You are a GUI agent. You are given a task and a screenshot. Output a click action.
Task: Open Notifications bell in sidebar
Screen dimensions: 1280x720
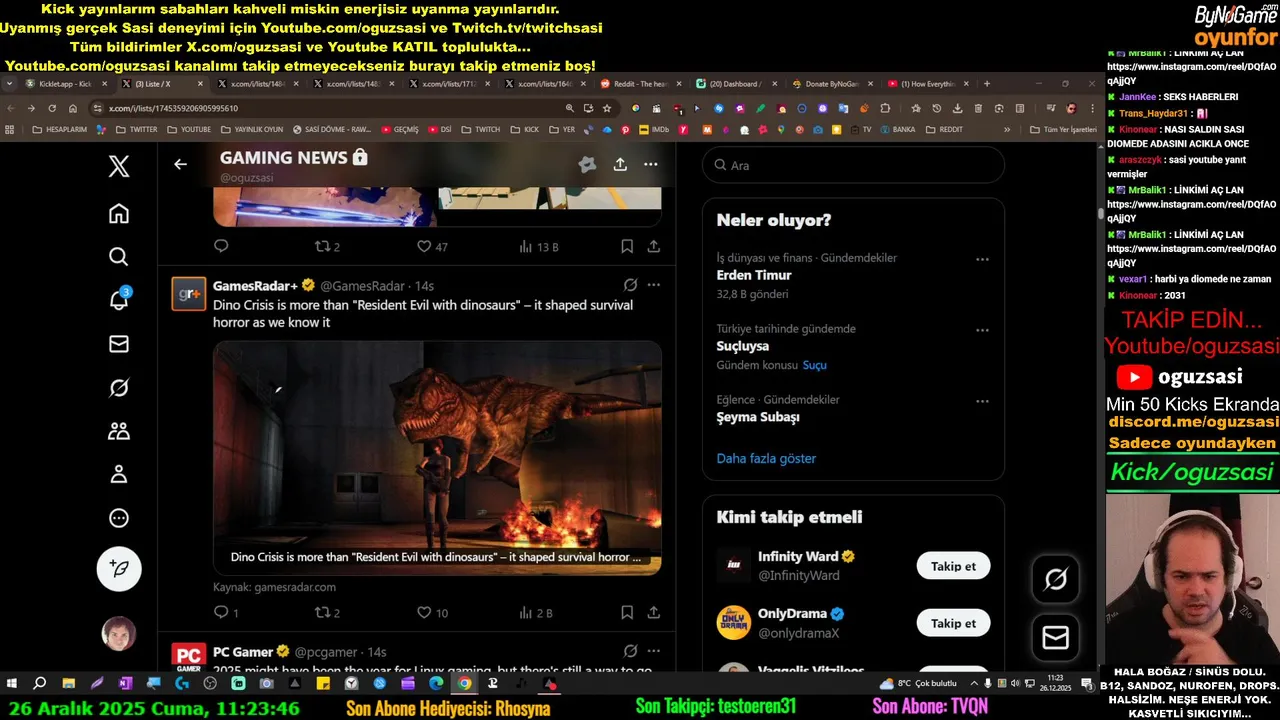[119, 300]
